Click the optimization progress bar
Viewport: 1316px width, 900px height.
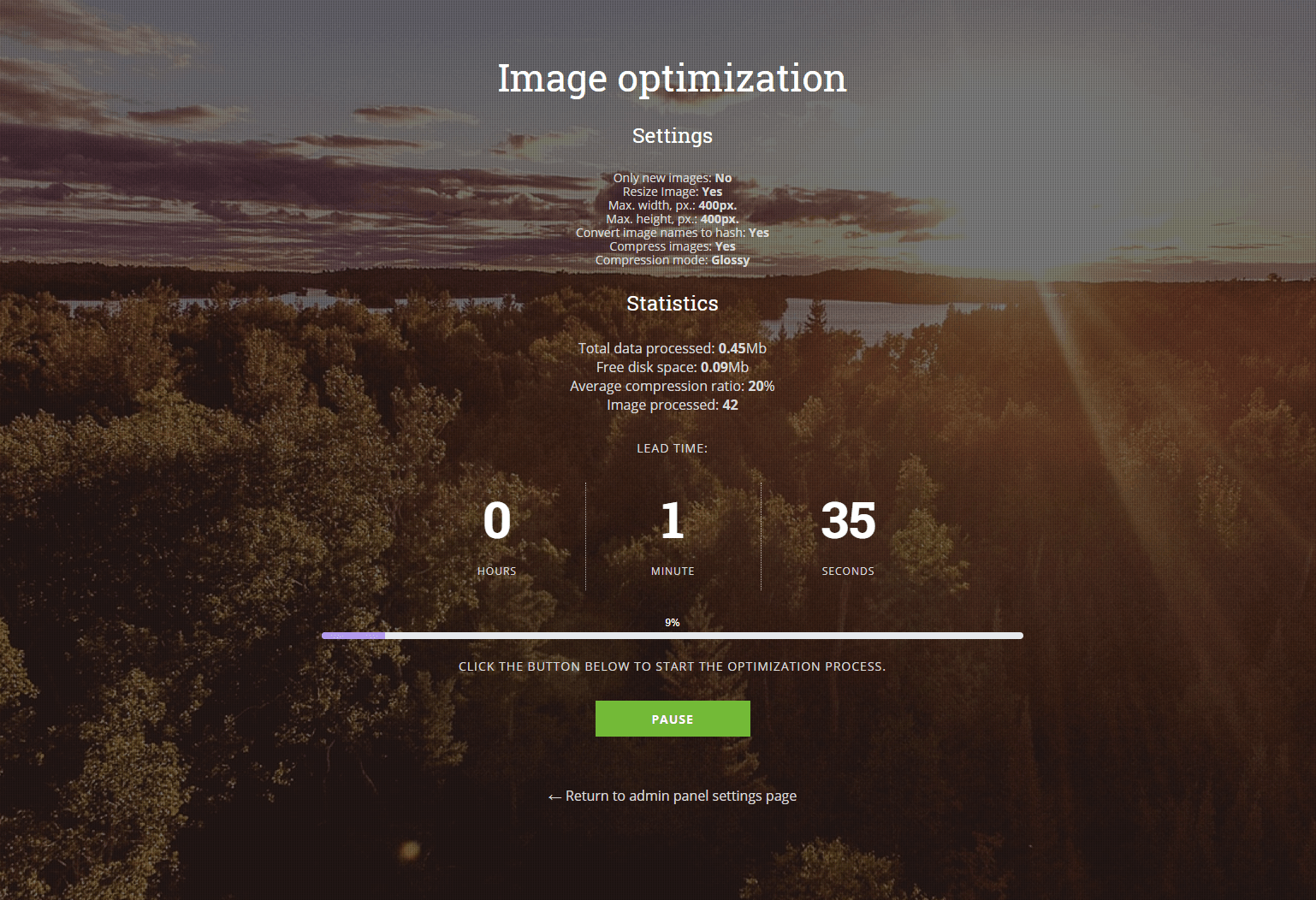click(673, 636)
